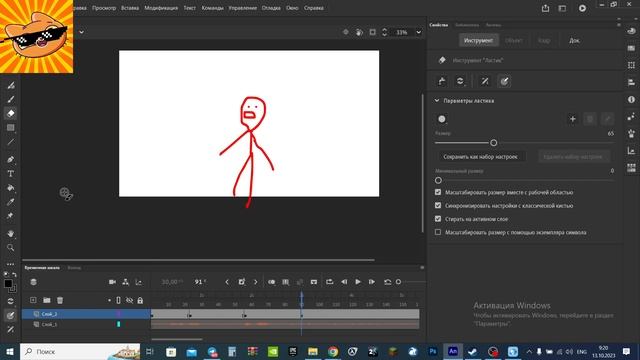640x360 pixels.
Task: Switch to the Док properties tab
Action: 574,40
